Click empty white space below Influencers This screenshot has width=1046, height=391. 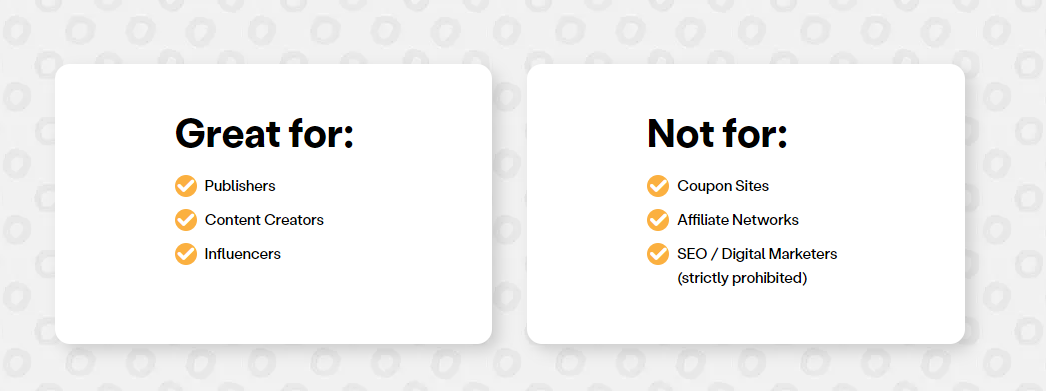[274, 304]
